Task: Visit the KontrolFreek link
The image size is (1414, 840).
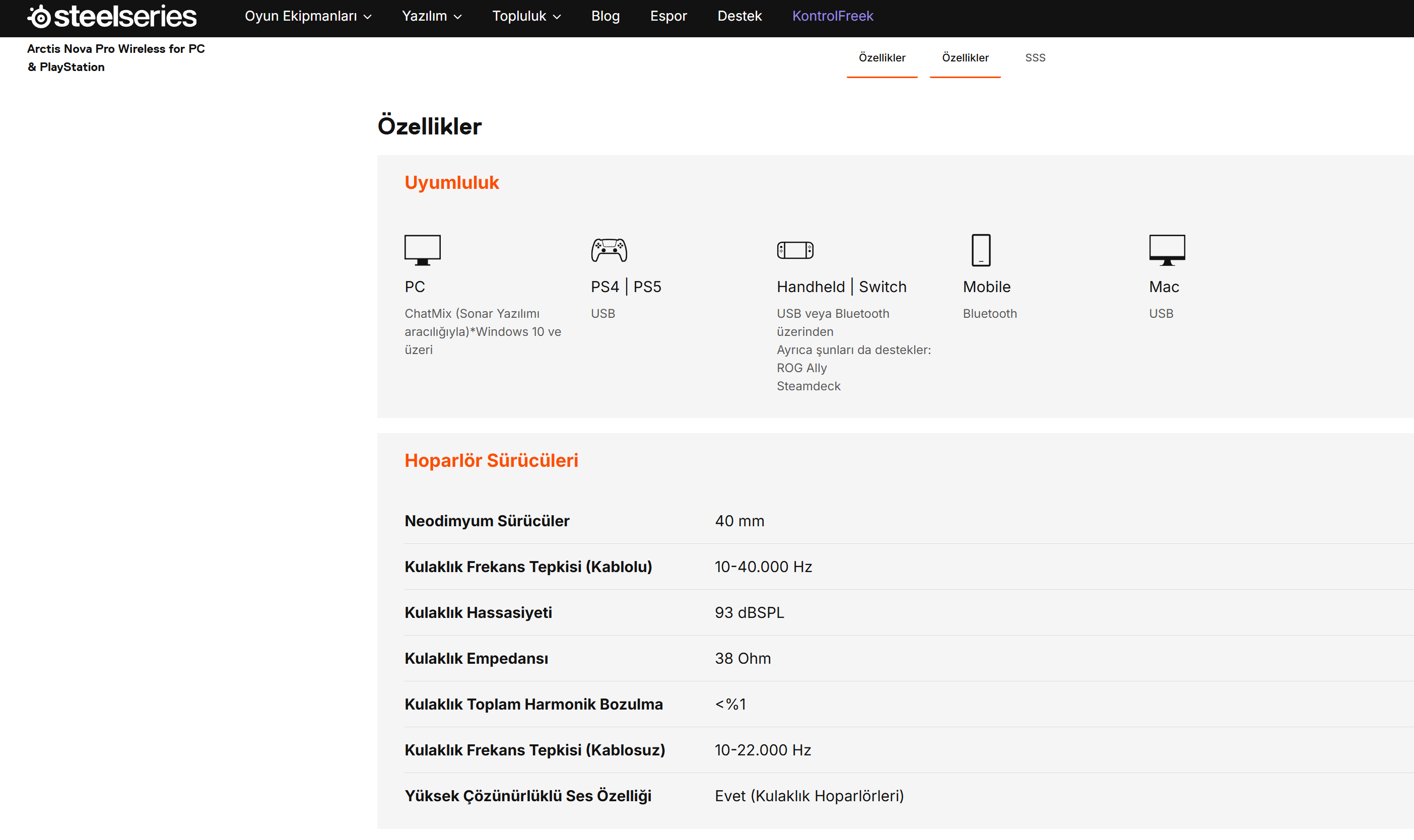Action: pyautogui.click(x=833, y=16)
